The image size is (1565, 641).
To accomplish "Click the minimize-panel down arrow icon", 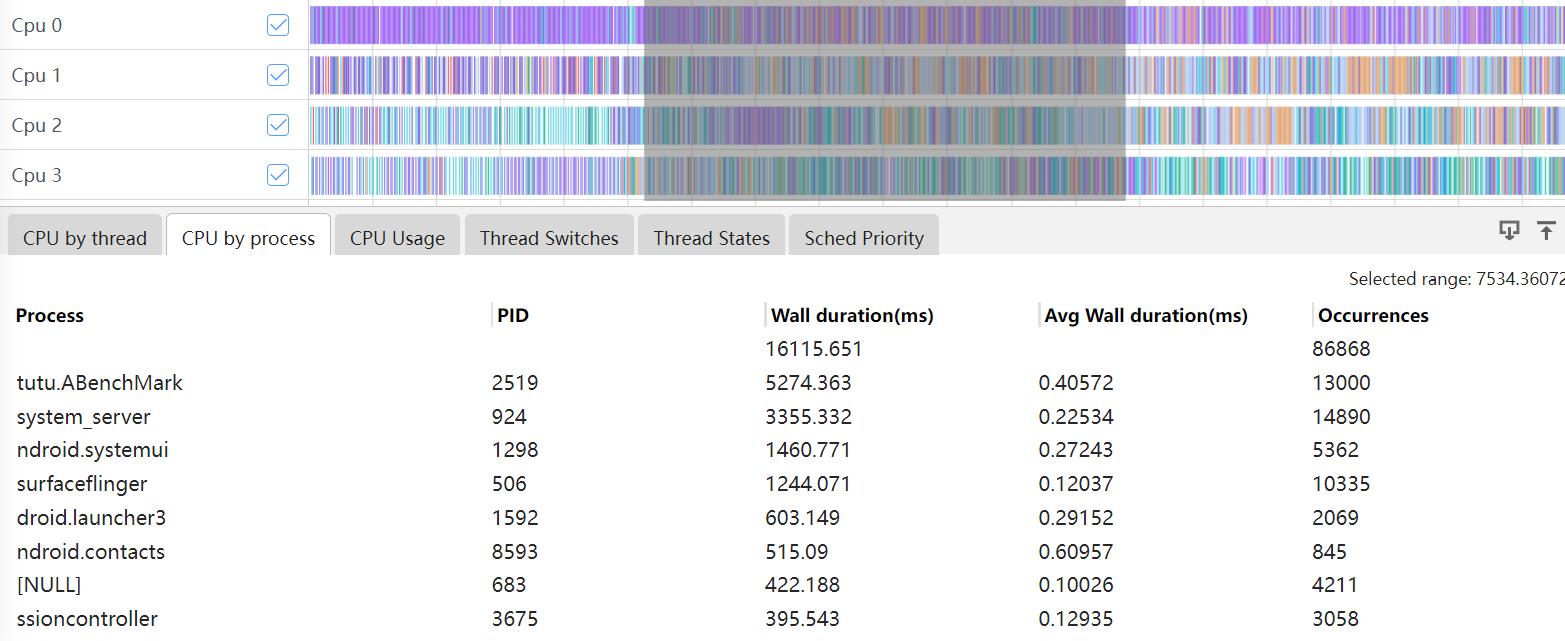I will pos(1509,231).
